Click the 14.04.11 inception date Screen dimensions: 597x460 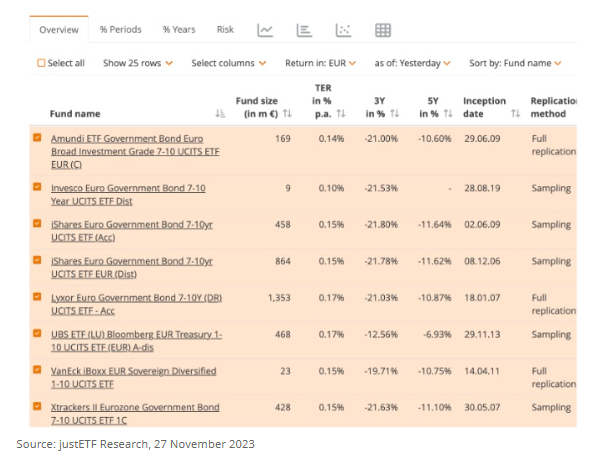point(482,371)
